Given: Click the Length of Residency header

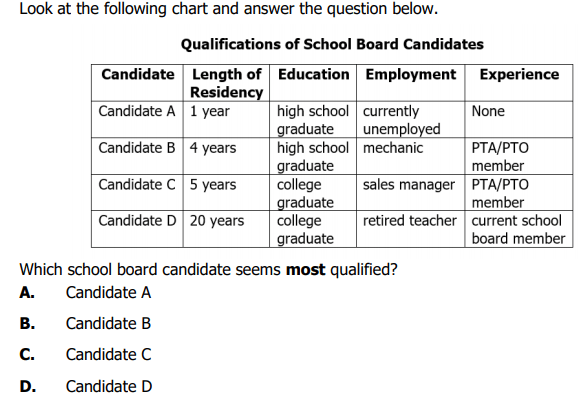Looking at the screenshot, I should [x=226, y=83].
